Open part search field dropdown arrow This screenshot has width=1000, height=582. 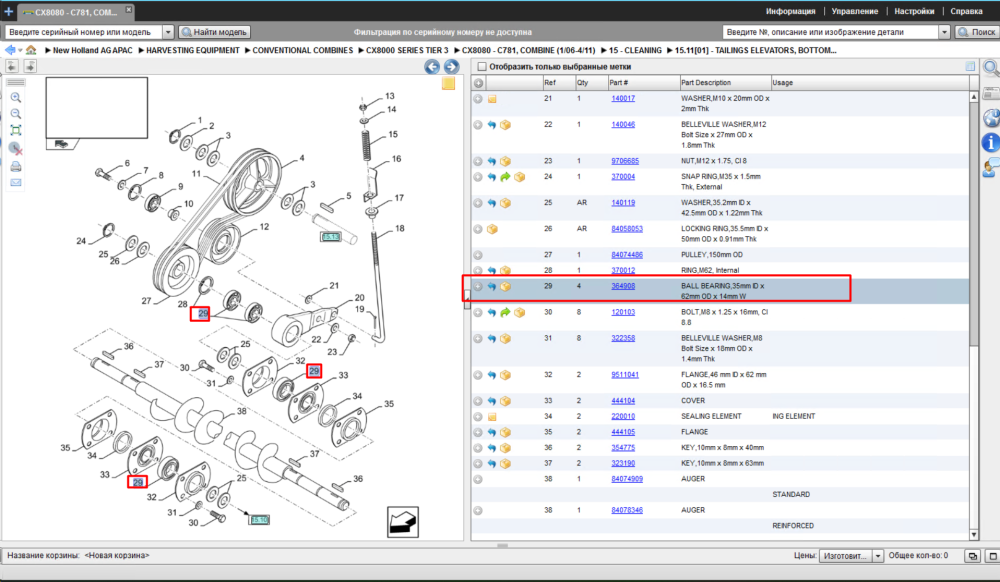click(945, 32)
